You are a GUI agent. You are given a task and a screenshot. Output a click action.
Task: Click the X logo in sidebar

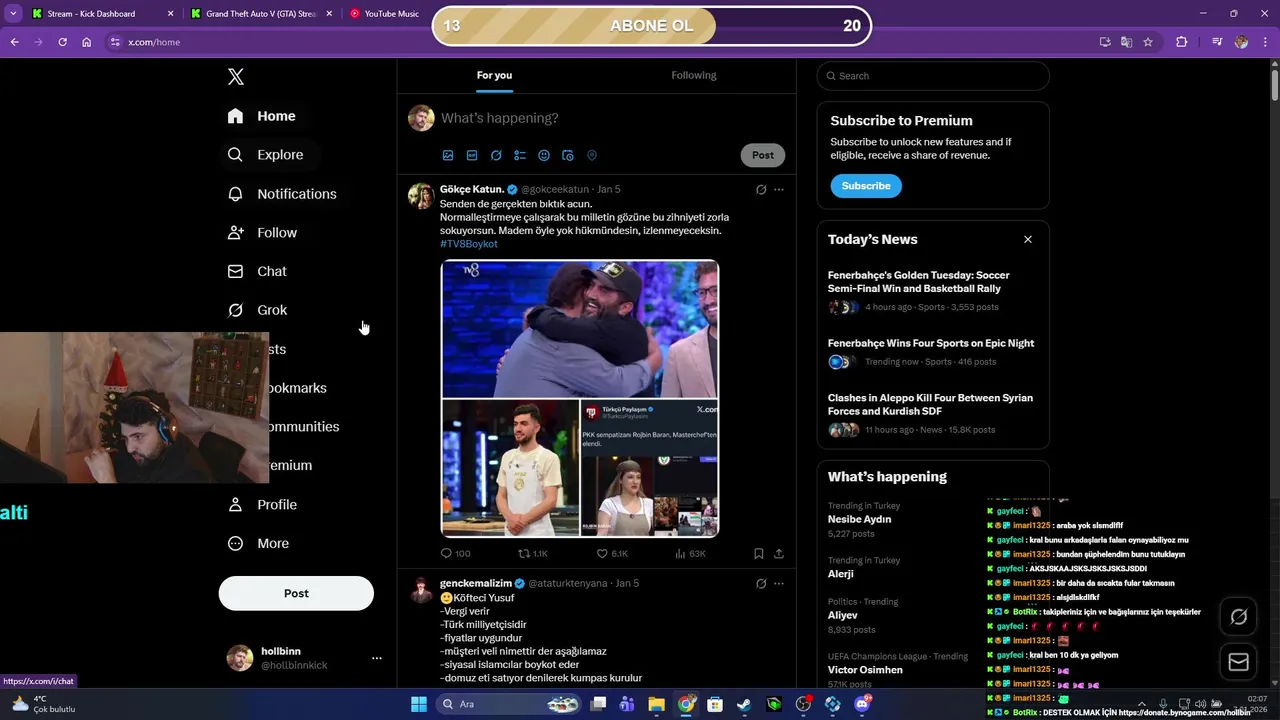pos(235,77)
